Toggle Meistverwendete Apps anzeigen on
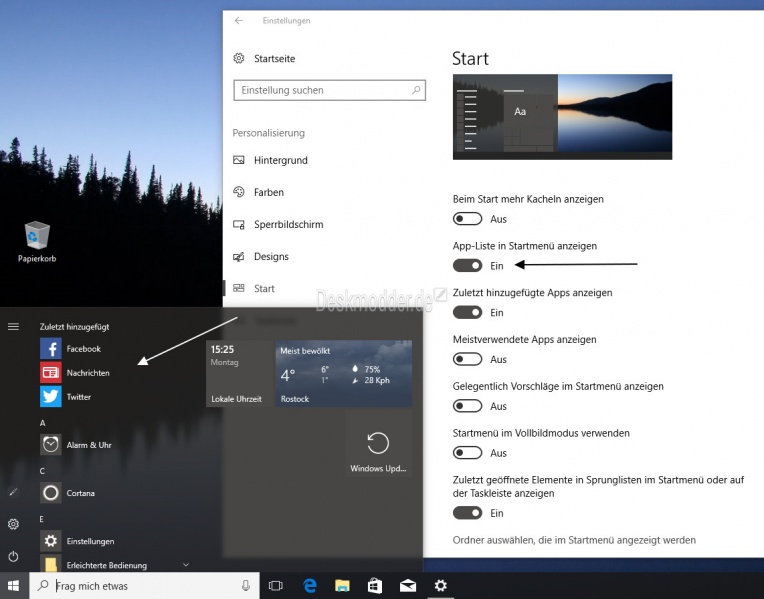The image size is (764, 599). click(x=467, y=359)
